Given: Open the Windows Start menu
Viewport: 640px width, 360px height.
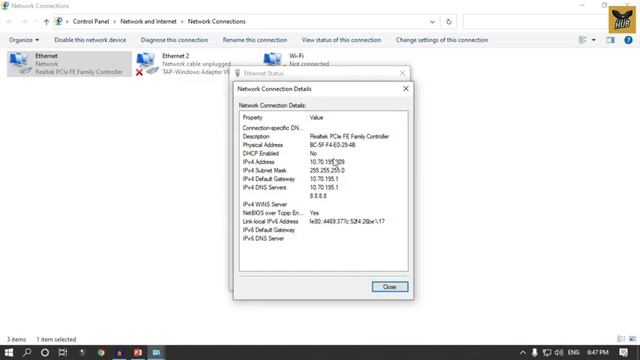Looking at the screenshot, I should point(9,352).
